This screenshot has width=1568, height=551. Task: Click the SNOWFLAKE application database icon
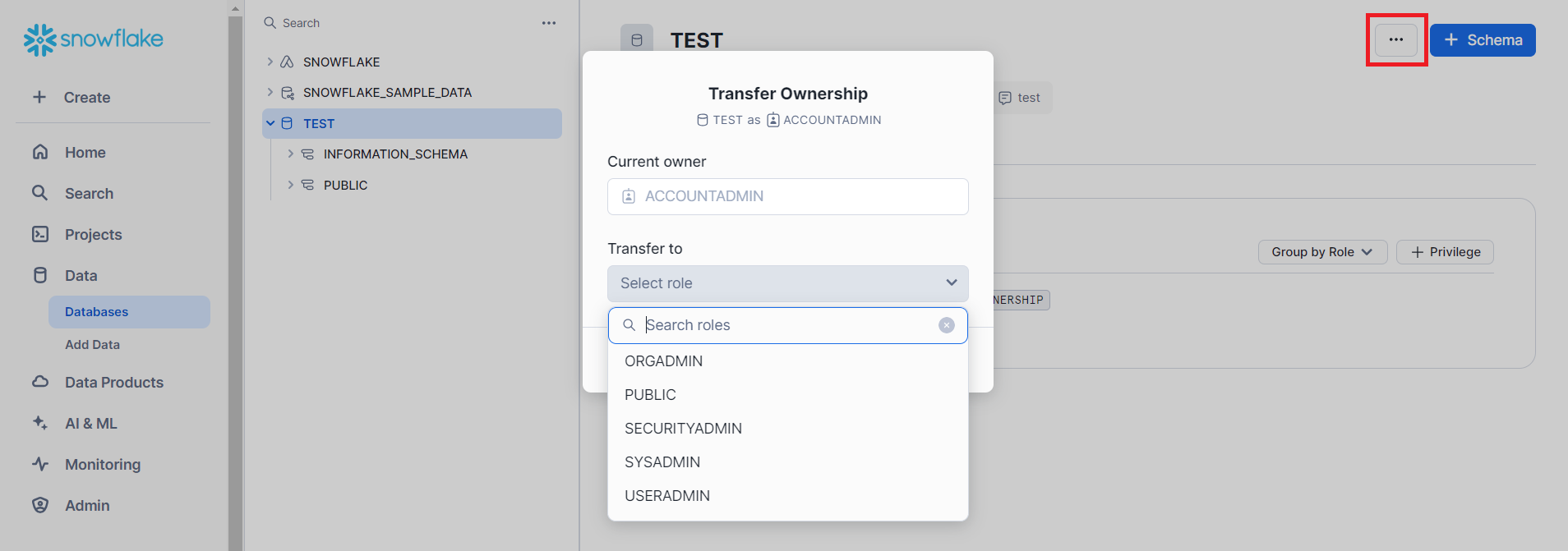pyautogui.click(x=287, y=62)
